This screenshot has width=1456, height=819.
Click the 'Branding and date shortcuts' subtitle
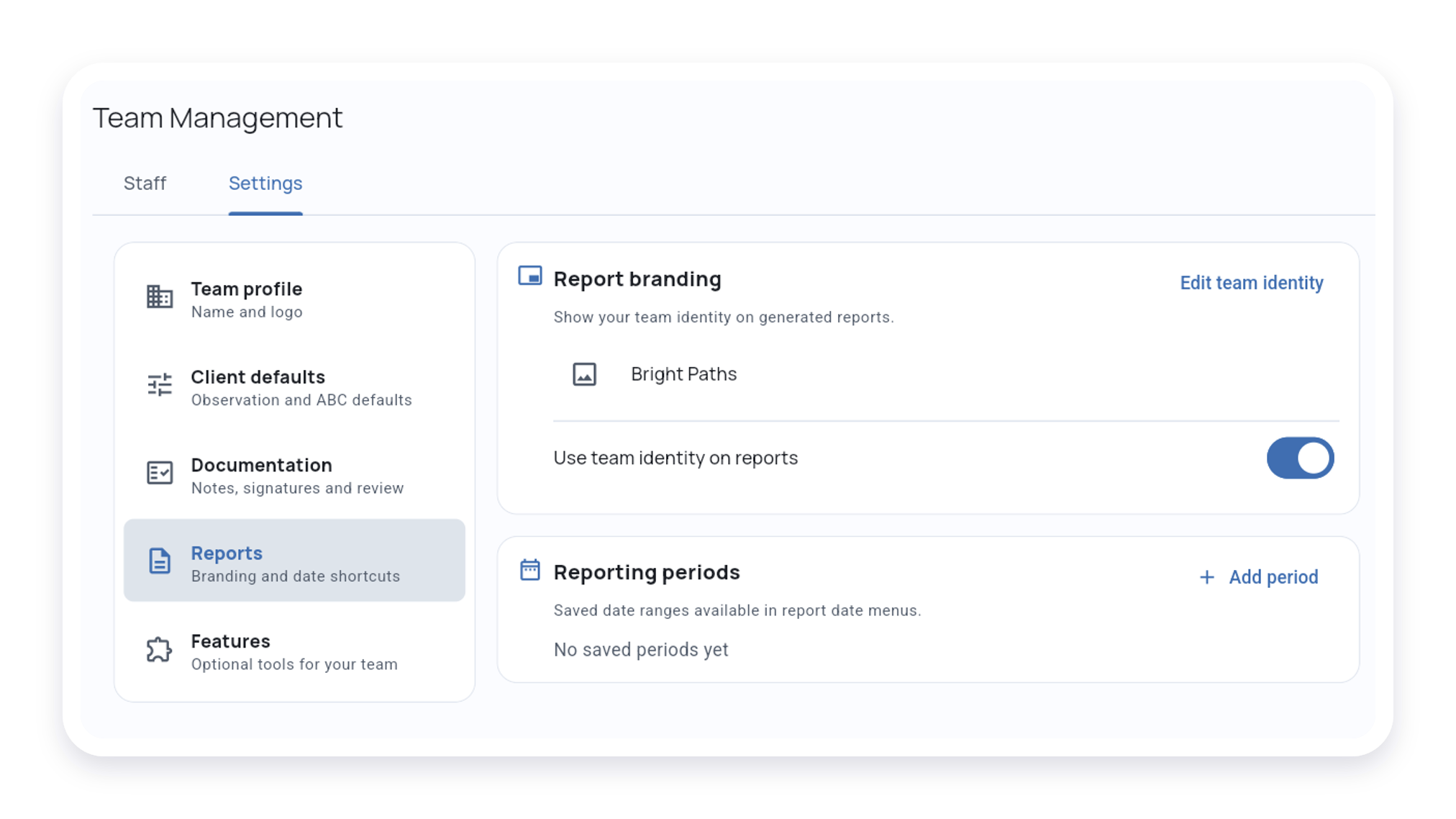pos(295,576)
